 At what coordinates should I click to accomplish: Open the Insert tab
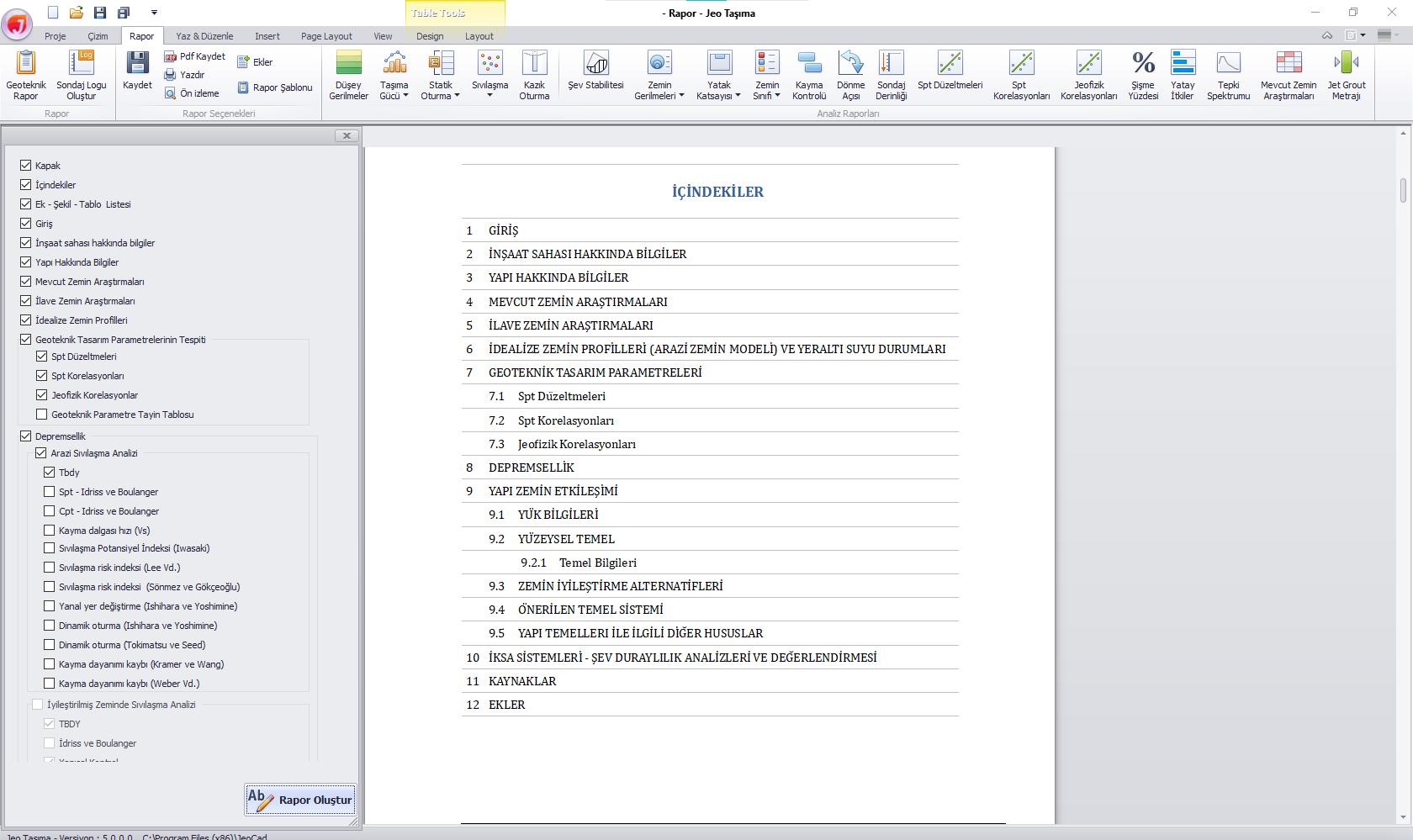(x=267, y=36)
